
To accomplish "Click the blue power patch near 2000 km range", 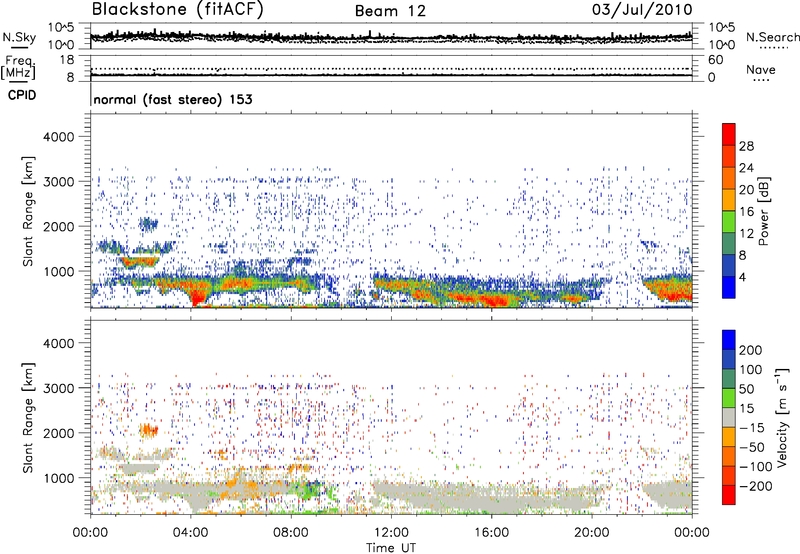I will (148, 224).
